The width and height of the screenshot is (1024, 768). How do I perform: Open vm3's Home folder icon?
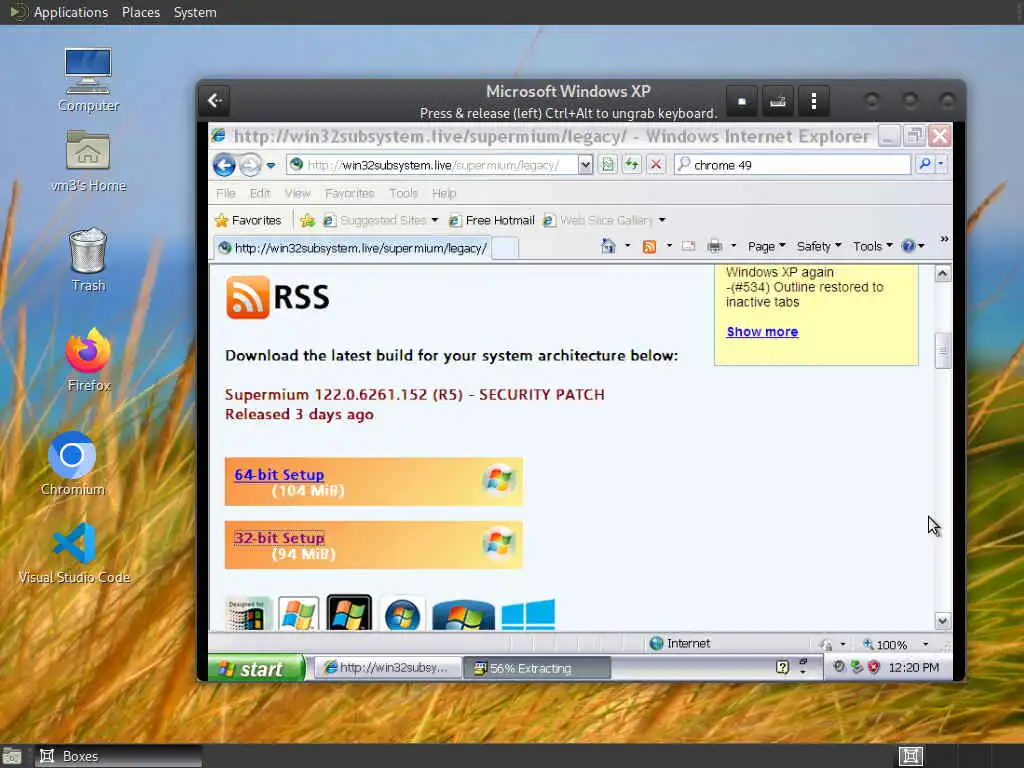(x=88, y=160)
